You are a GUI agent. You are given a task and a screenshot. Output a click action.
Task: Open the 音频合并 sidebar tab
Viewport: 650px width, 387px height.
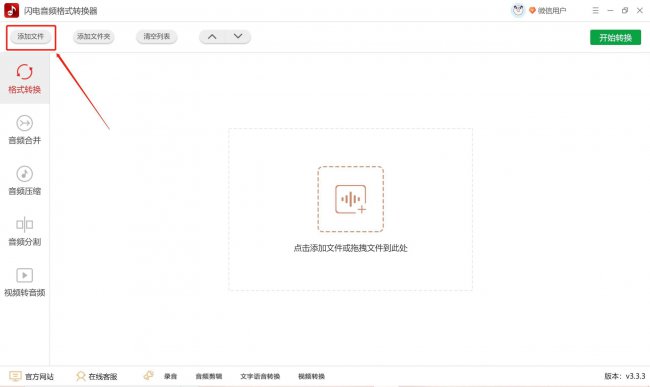[x=24, y=130]
